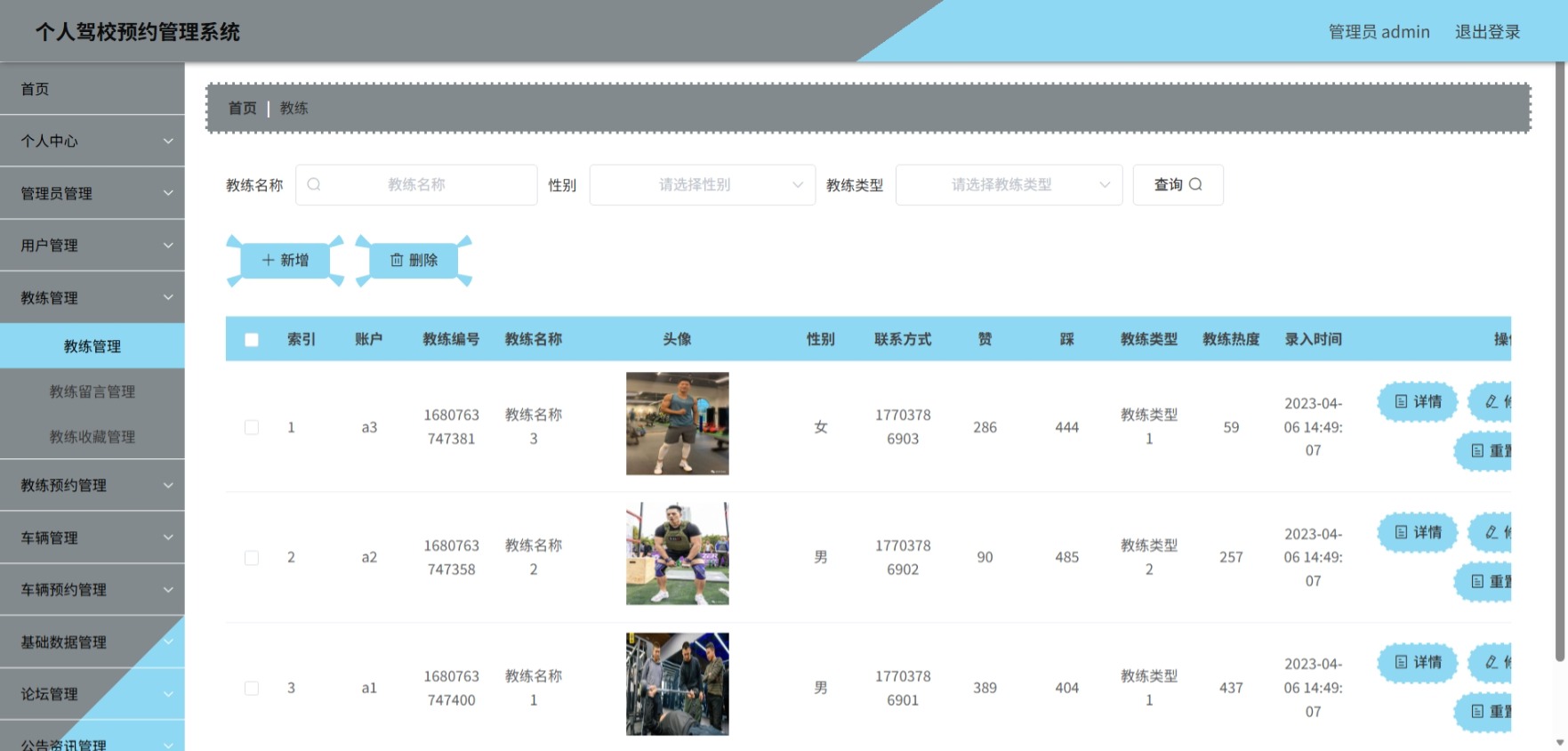Focus the 教练名称 search input
Screen dimensions: 1568x751
(x=416, y=184)
